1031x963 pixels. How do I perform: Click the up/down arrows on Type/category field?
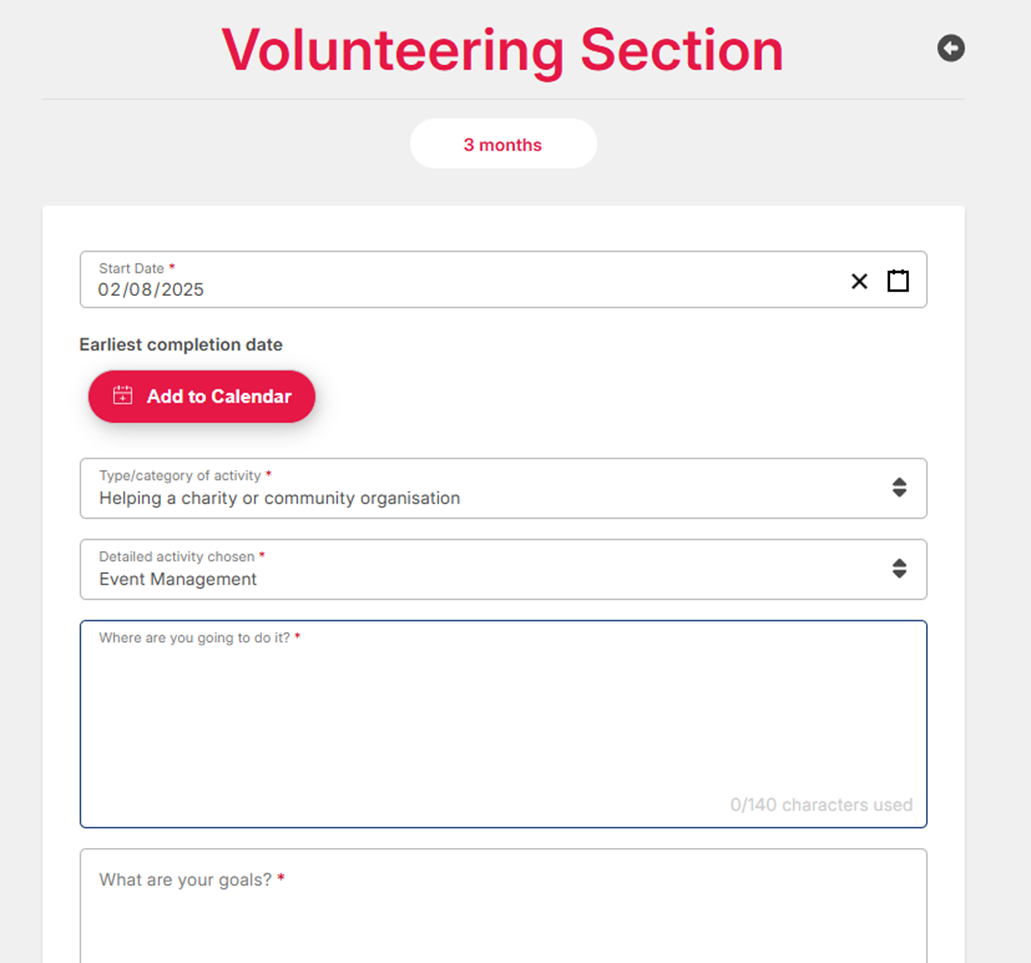[x=899, y=488]
